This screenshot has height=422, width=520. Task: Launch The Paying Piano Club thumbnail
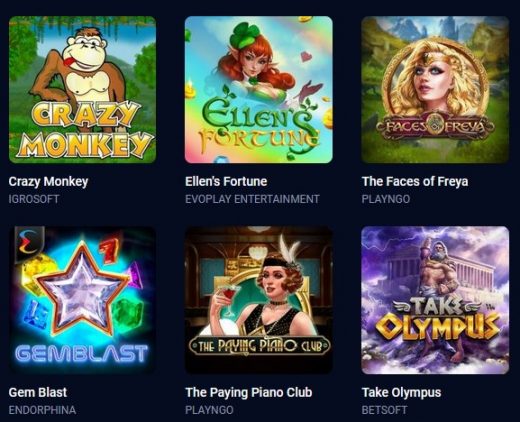click(259, 300)
